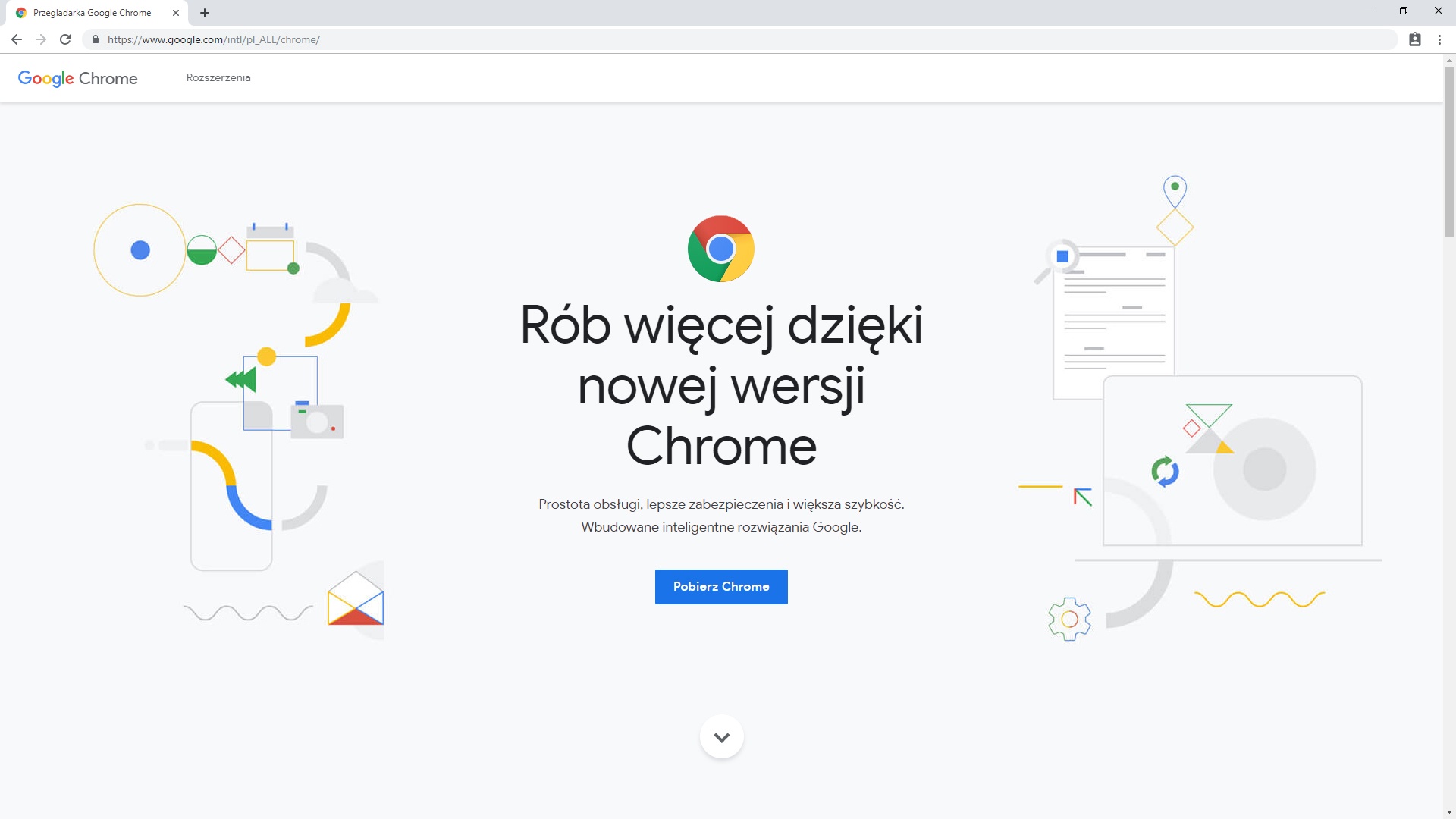This screenshot has width=1456, height=819.
Task: Click the scrollbar up arrow
Action: point(1449,60)
